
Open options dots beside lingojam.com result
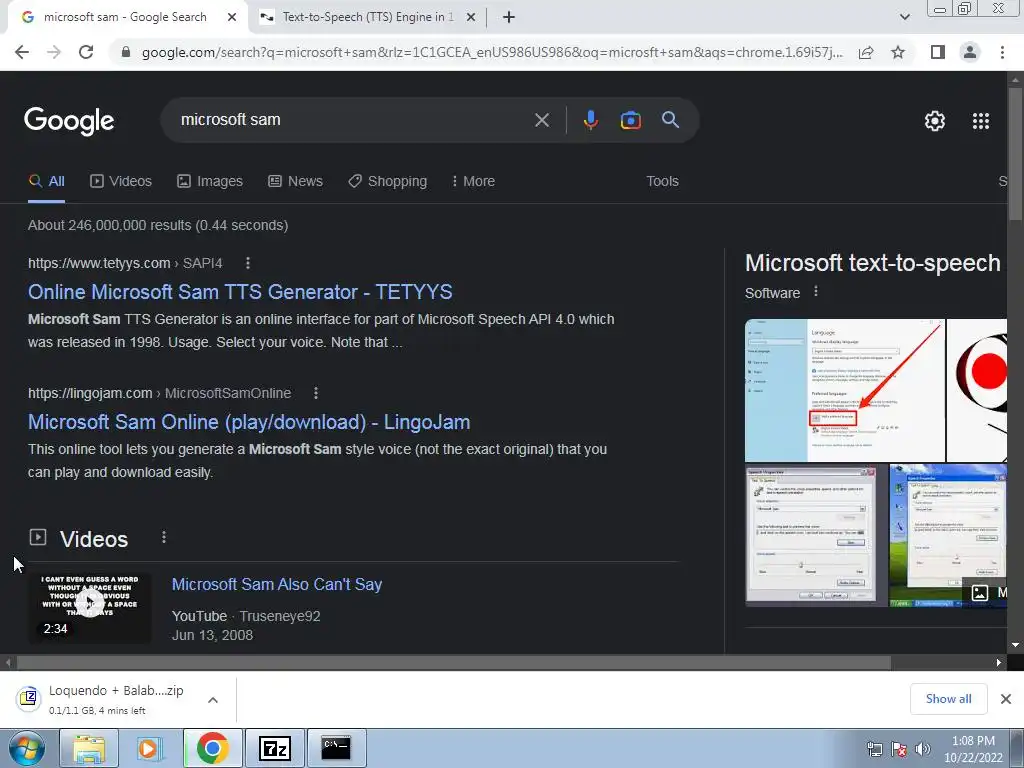point(315,393)
